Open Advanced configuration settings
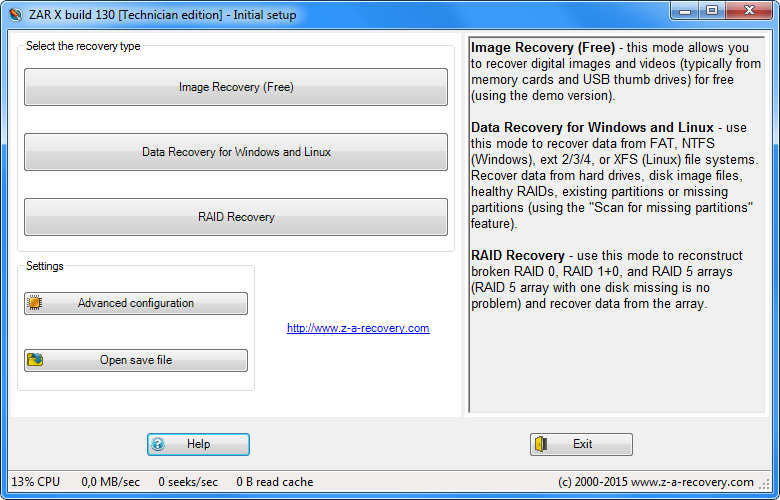The height and width of the screenshot is (500, 780). 136,303
